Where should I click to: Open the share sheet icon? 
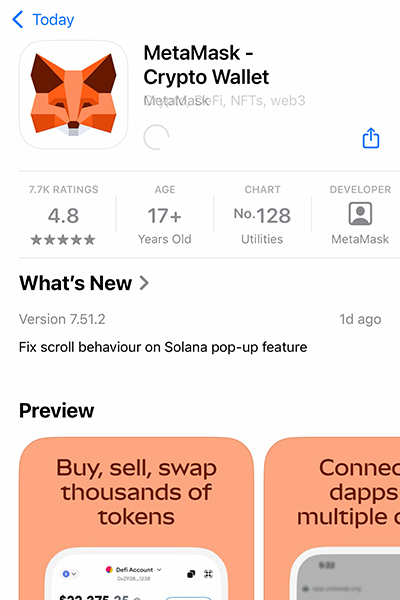[x=371, y=138]
